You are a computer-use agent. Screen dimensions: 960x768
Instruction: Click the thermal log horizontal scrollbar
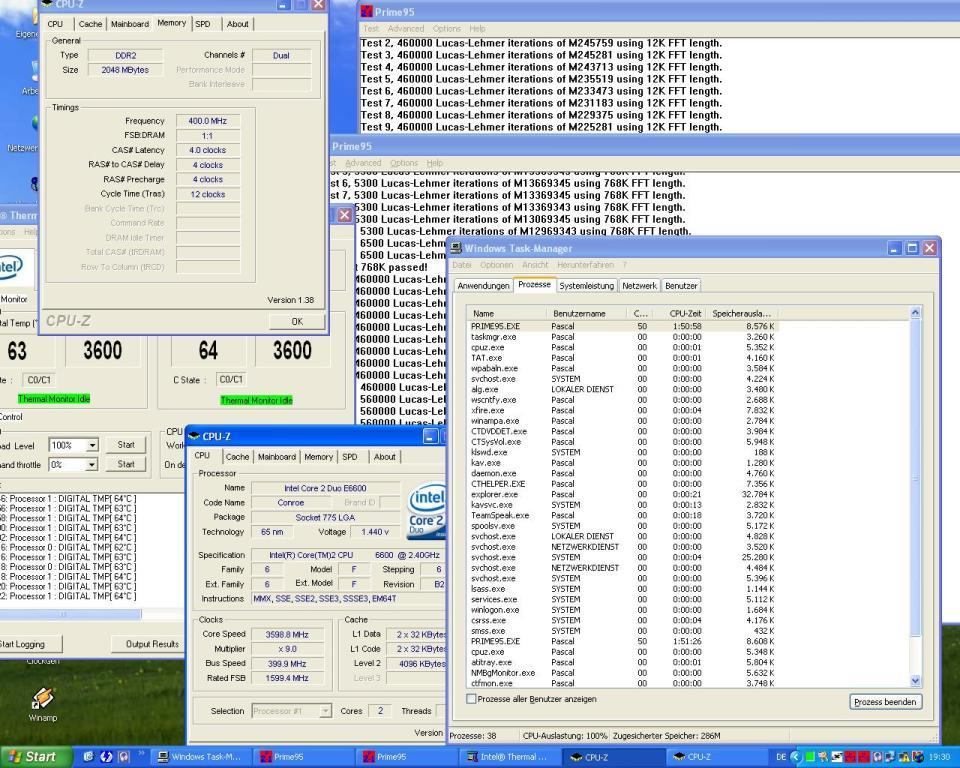[70, 614]
